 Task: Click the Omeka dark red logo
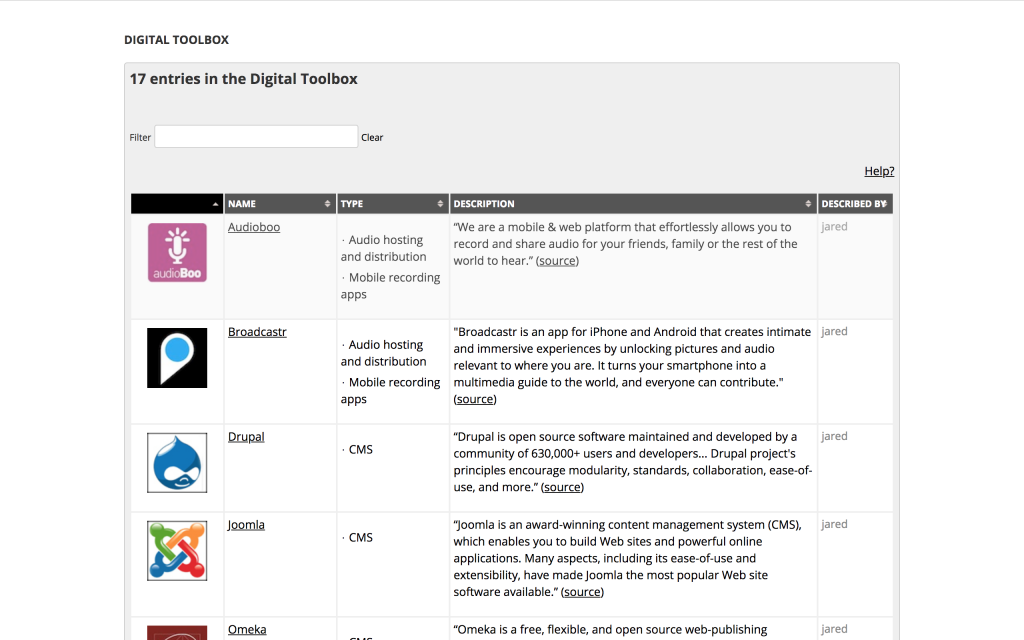tap(177, 633)
